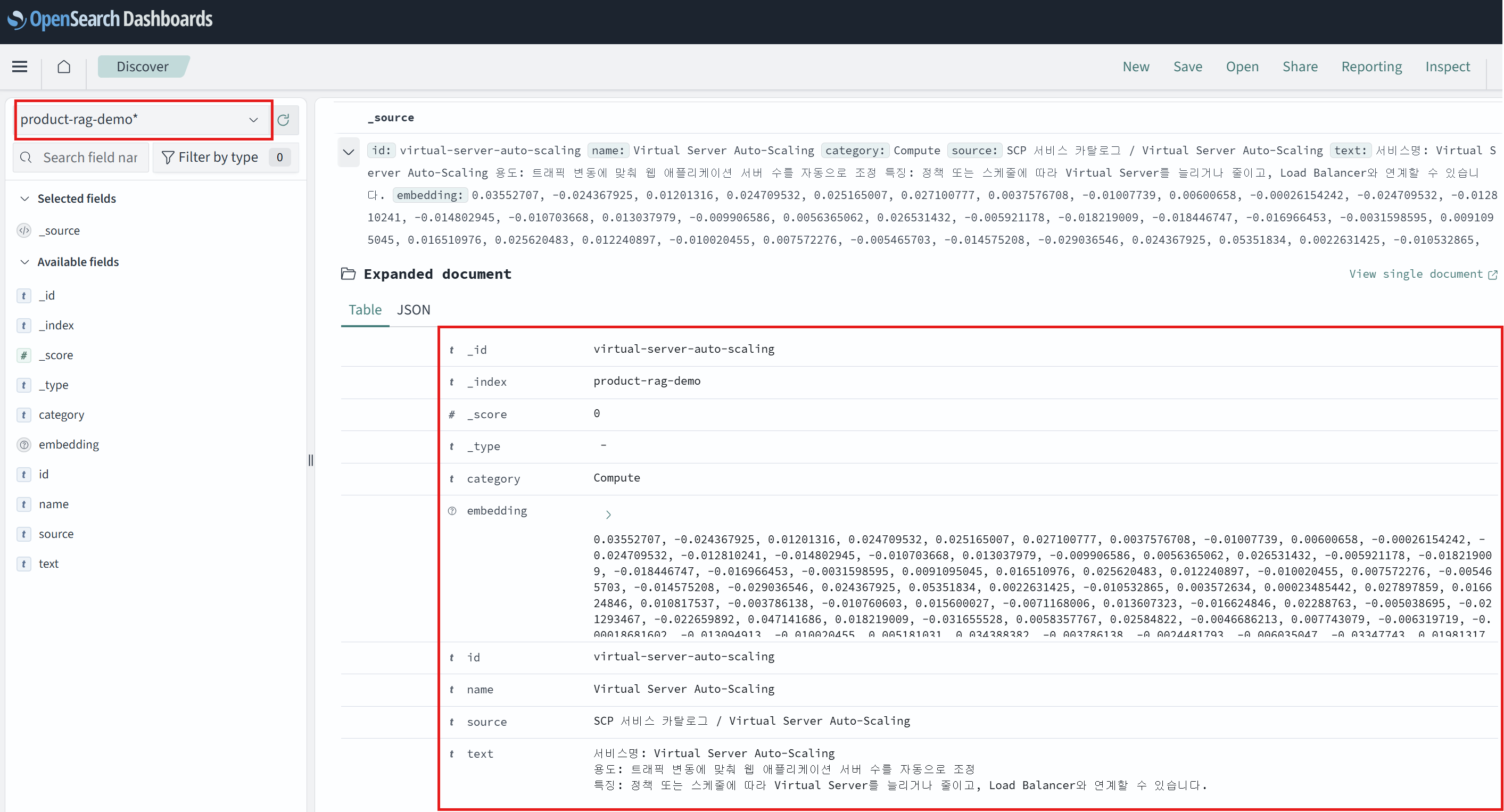Collapse the Selected fields section
The width and height of the screenshot is (1504, 812).
point(24,199)
